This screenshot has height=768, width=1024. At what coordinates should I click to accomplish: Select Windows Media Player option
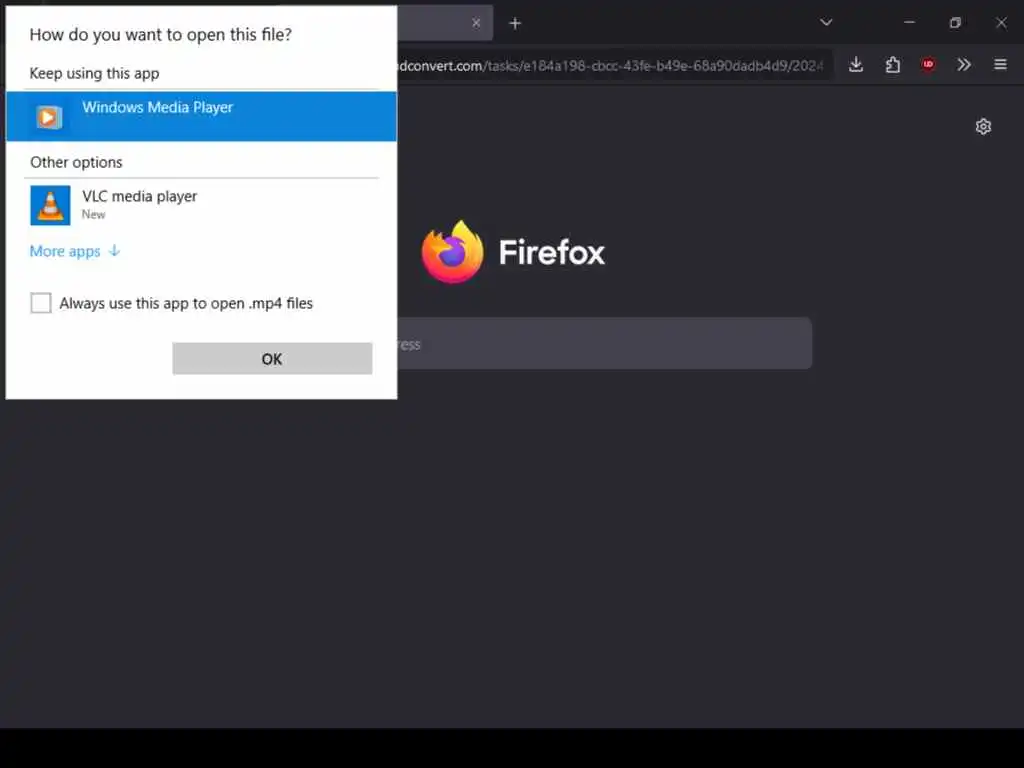click(201, 116)
